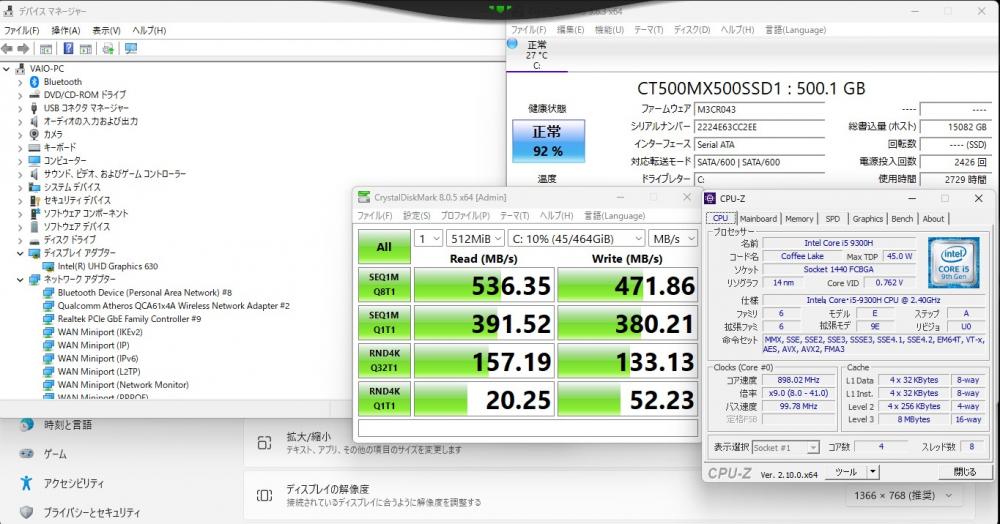
Task: Click the firmware field showing M3CR043
Action: (759, 109)
